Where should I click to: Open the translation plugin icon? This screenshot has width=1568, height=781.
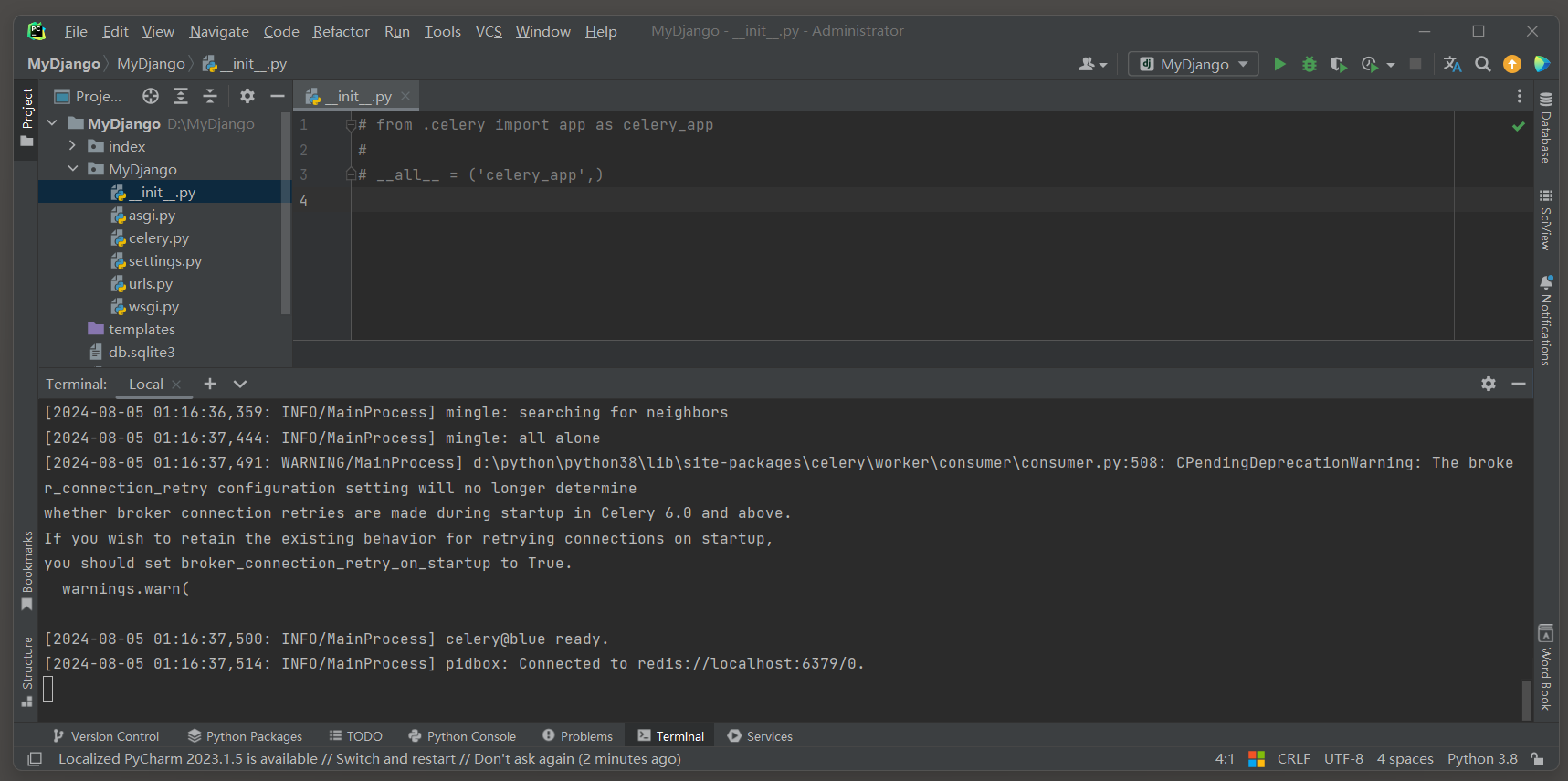(x=1452, y=64)
